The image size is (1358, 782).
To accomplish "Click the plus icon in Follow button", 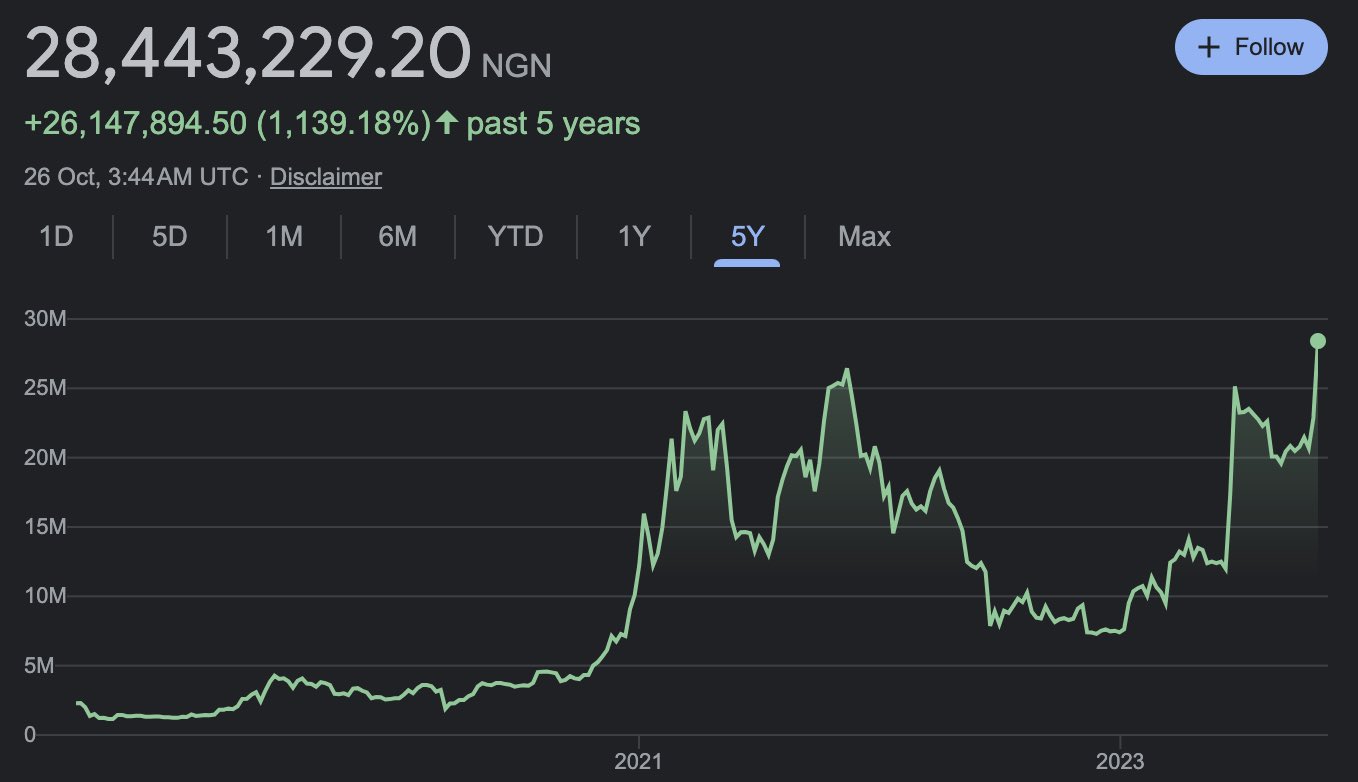I will click(x=1209, y=47).
